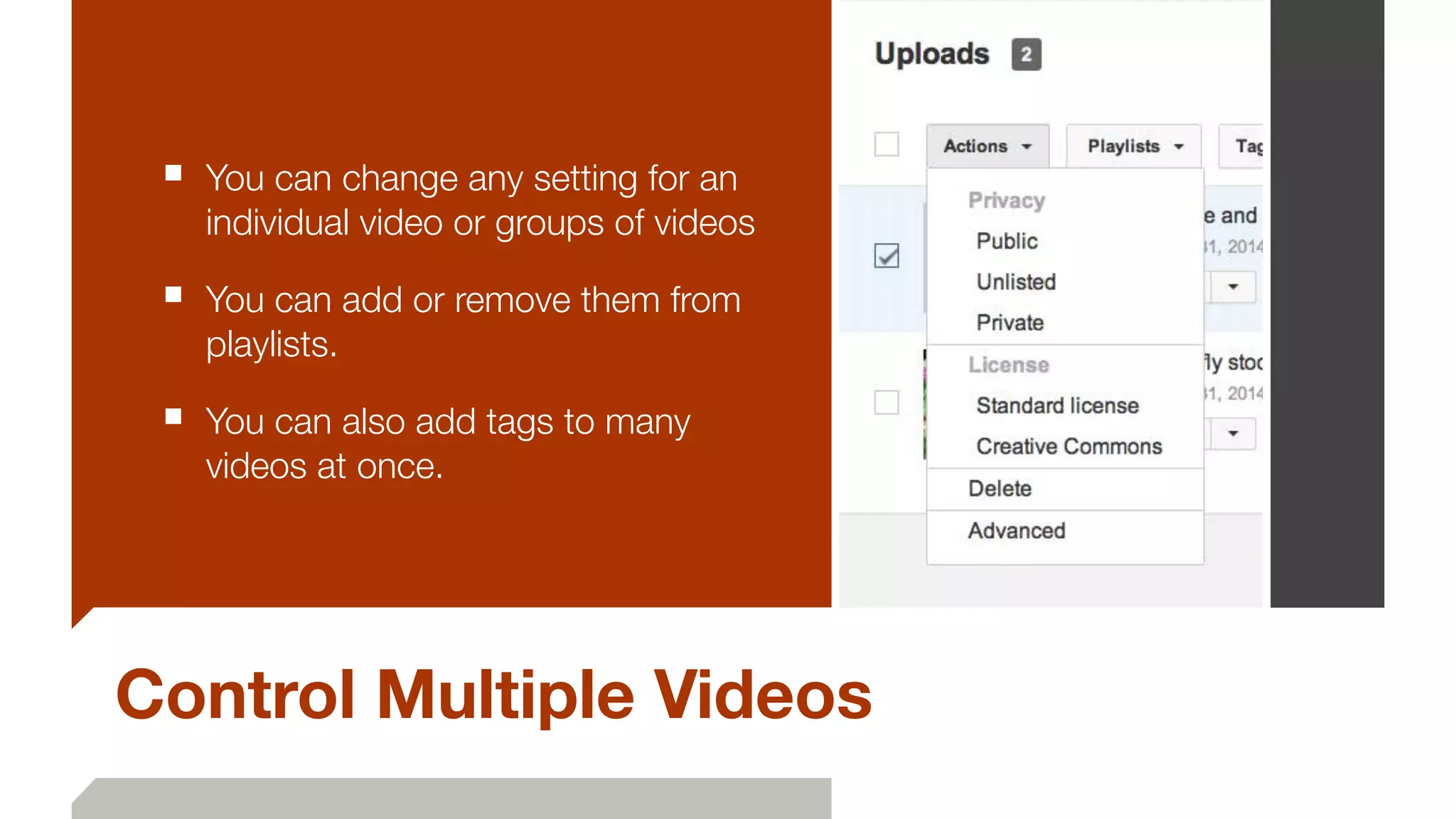Click the partially visible Tags button
The width and height of the screenshot is (1456, 819).
click(1242, 146)
